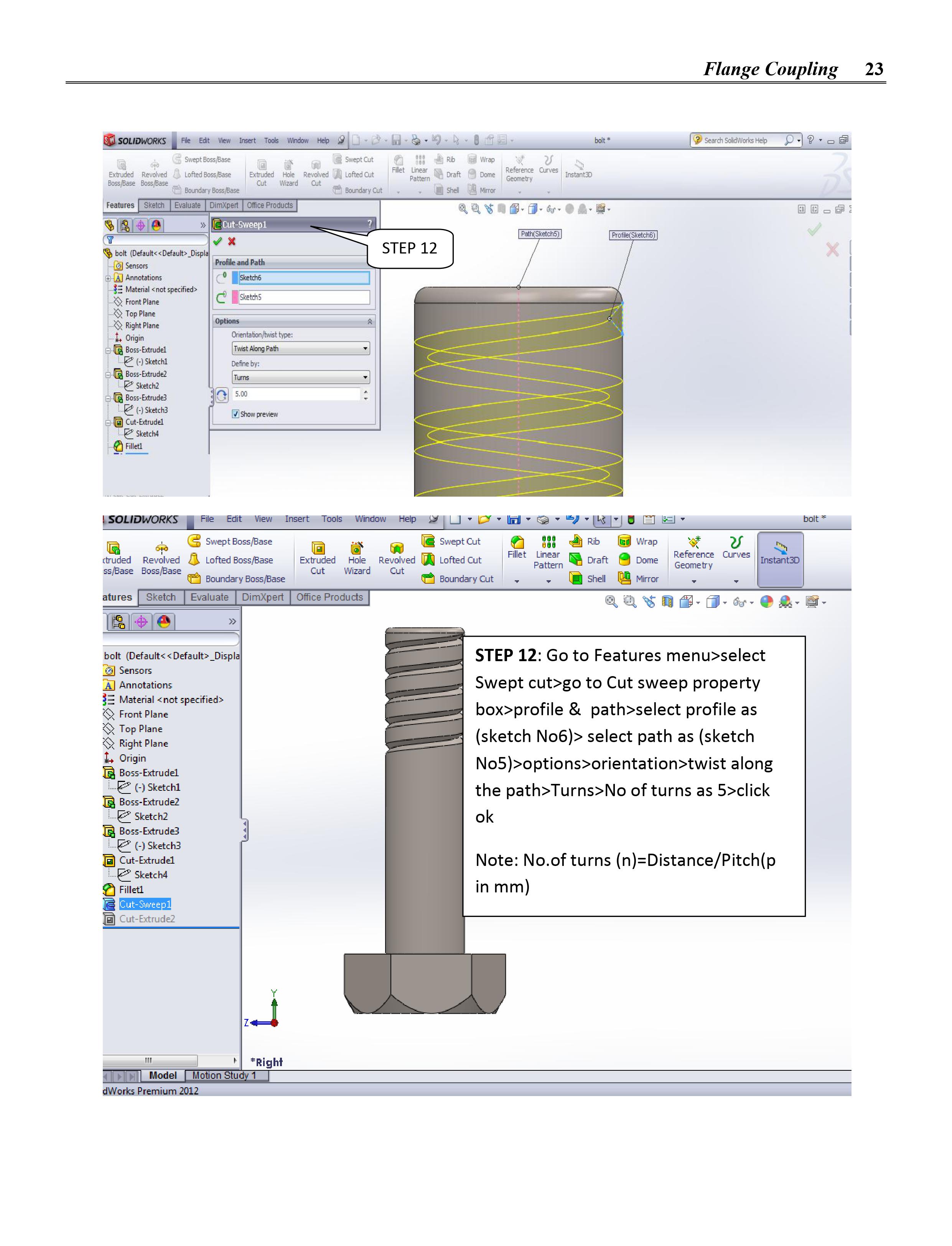Click the Mirror feature icon
The width and height of the screenshot is (952, 1246).
click(x=624, y=578)
